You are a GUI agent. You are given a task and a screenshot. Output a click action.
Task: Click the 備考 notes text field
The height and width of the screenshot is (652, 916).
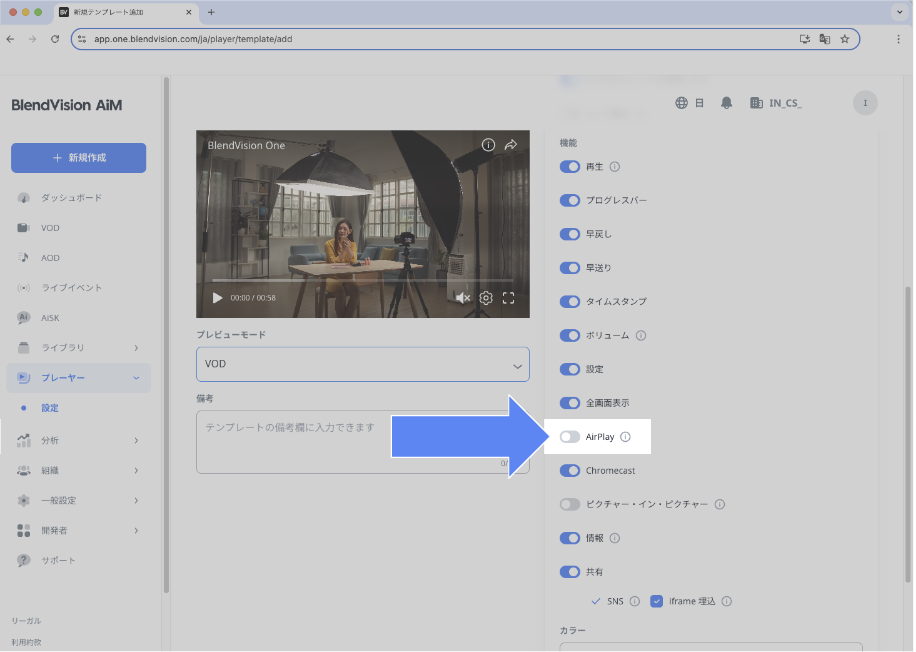click(x=363, y=442)
